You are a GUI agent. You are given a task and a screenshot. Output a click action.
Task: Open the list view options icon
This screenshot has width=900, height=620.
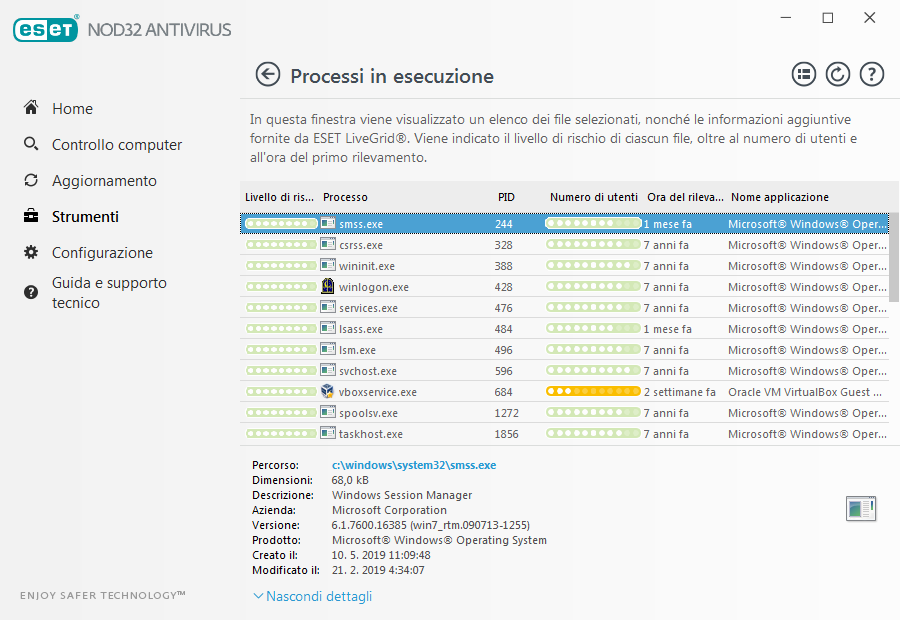(x=804, y=75)
